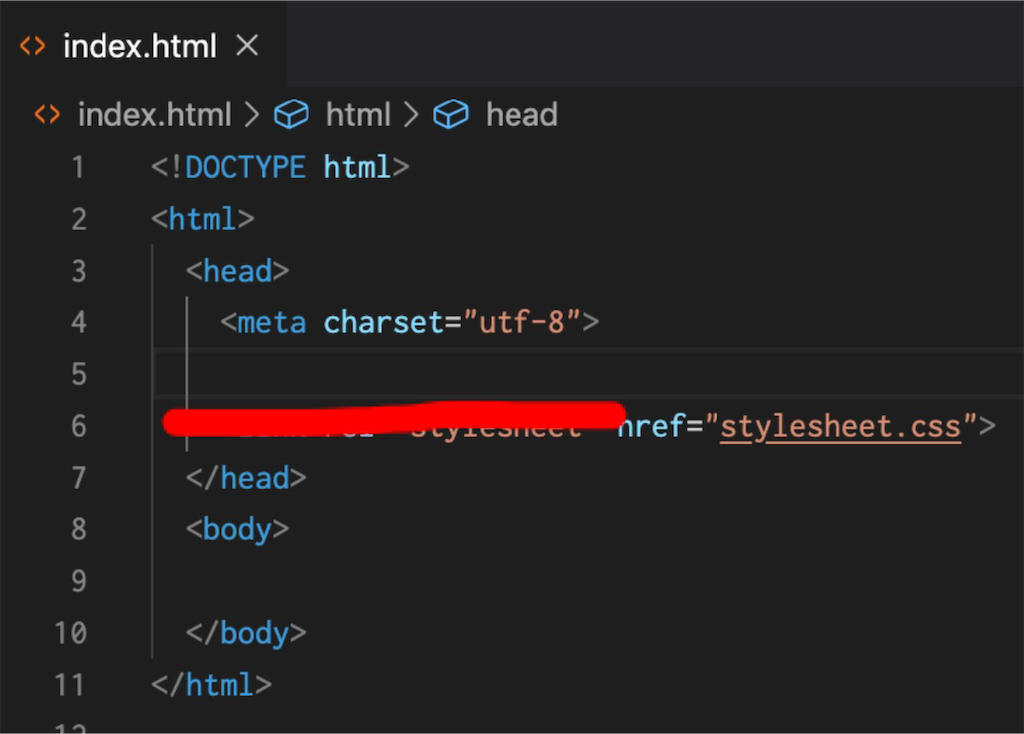The height and width of the screenshot is (734, 1024).
Task: Click the cube icon before html breadcrumb
Action: [291, 114]
